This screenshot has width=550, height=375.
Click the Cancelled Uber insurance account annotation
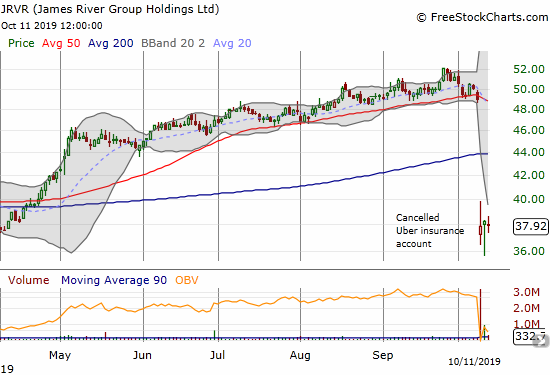(x=430, y=231)
